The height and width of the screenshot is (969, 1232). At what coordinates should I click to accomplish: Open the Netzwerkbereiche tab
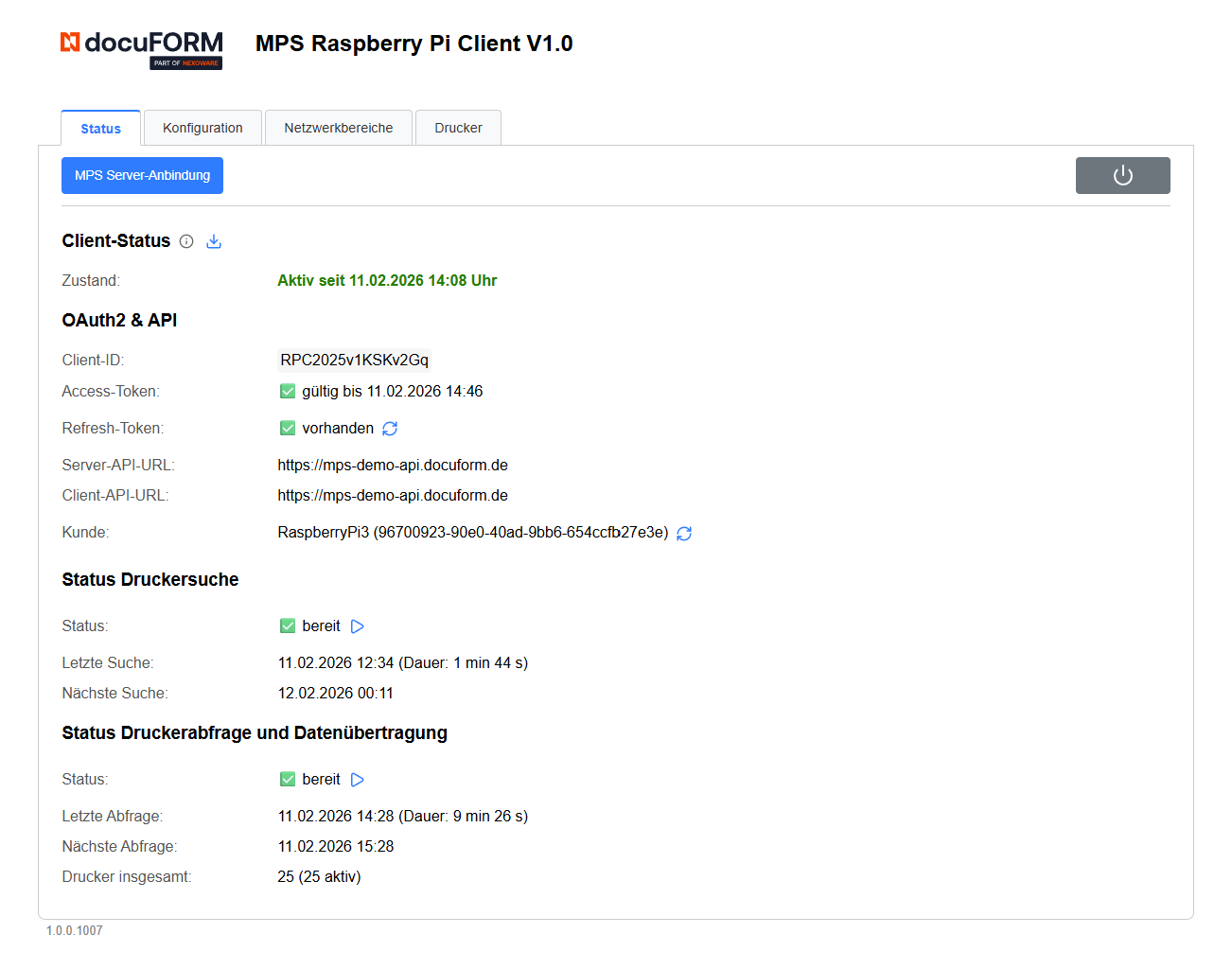pos(338,127)
